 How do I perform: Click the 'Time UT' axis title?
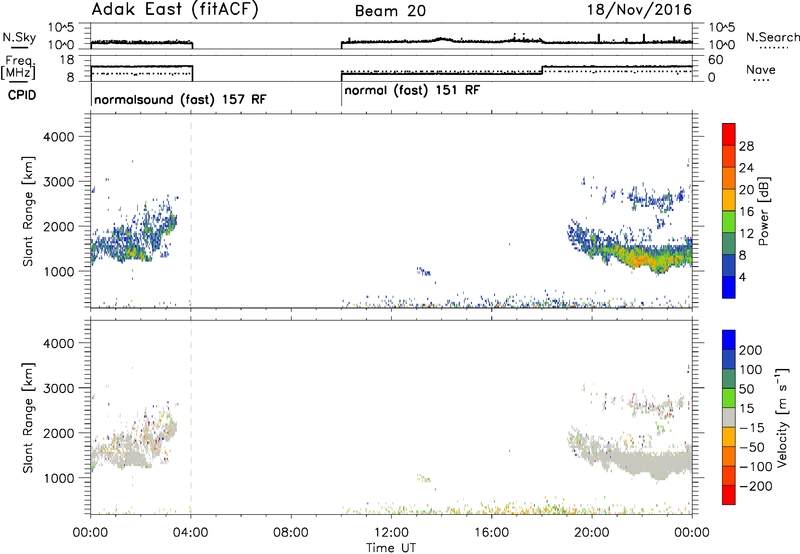click(x=391, y=548)
